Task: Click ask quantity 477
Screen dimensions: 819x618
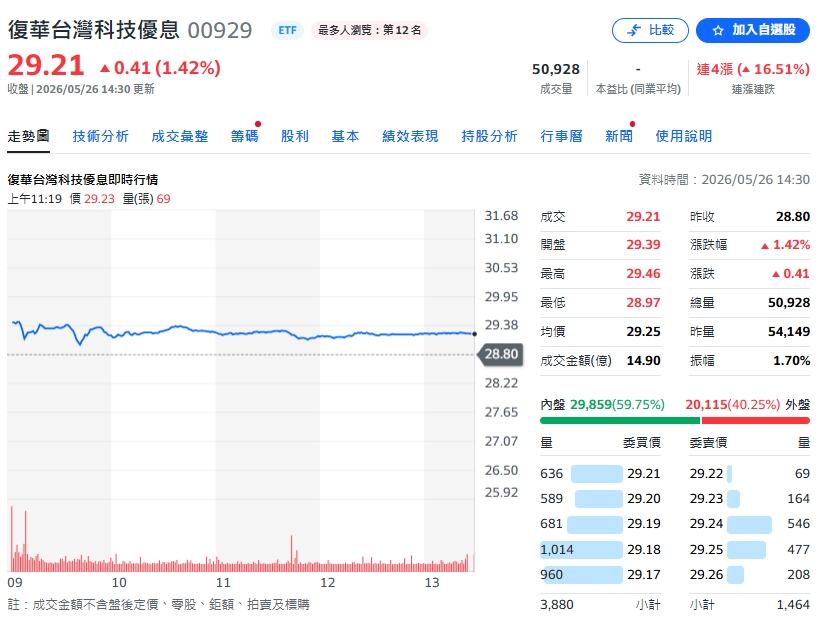Action: [799, 550]
